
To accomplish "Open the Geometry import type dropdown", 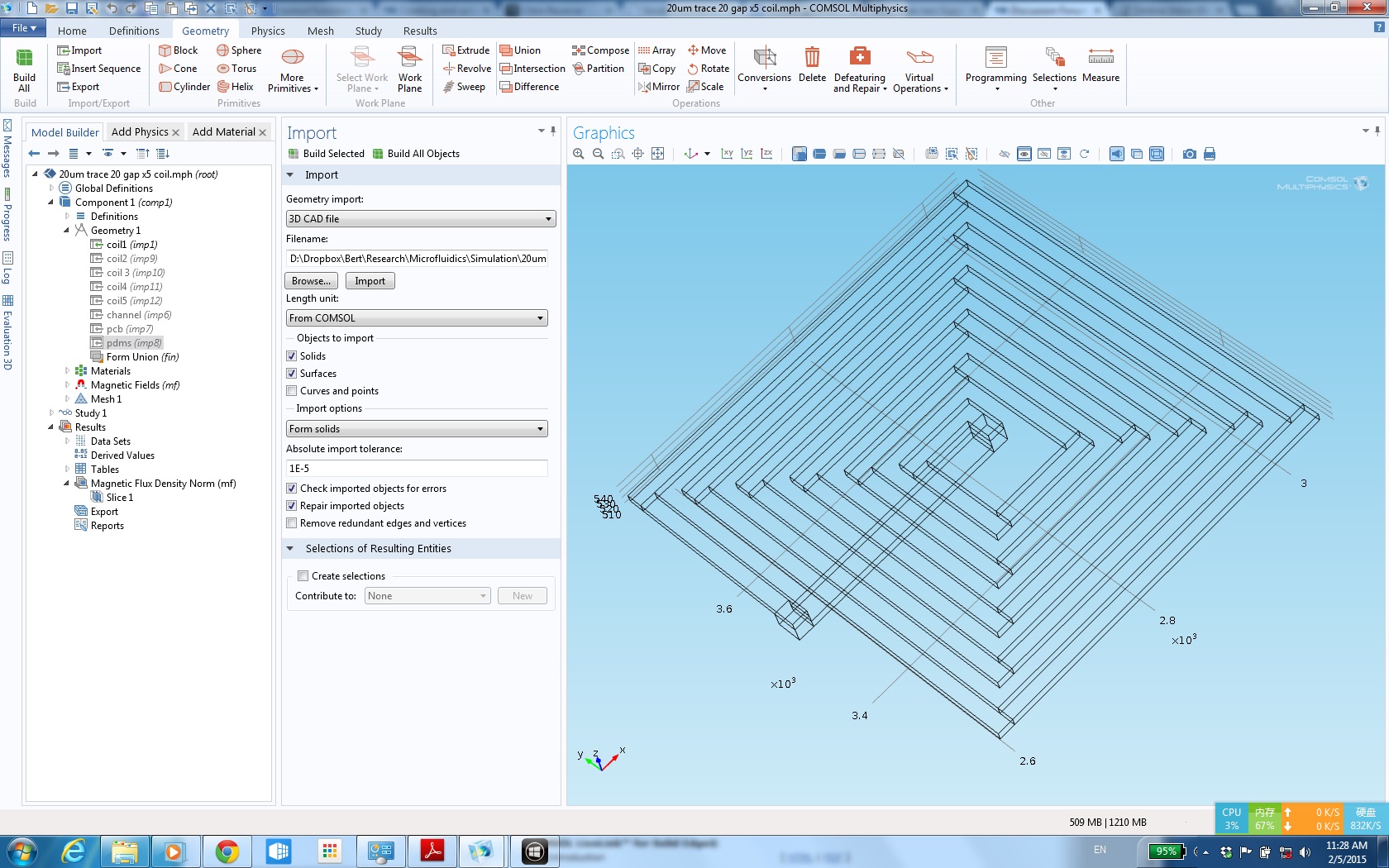I will 420,219.
